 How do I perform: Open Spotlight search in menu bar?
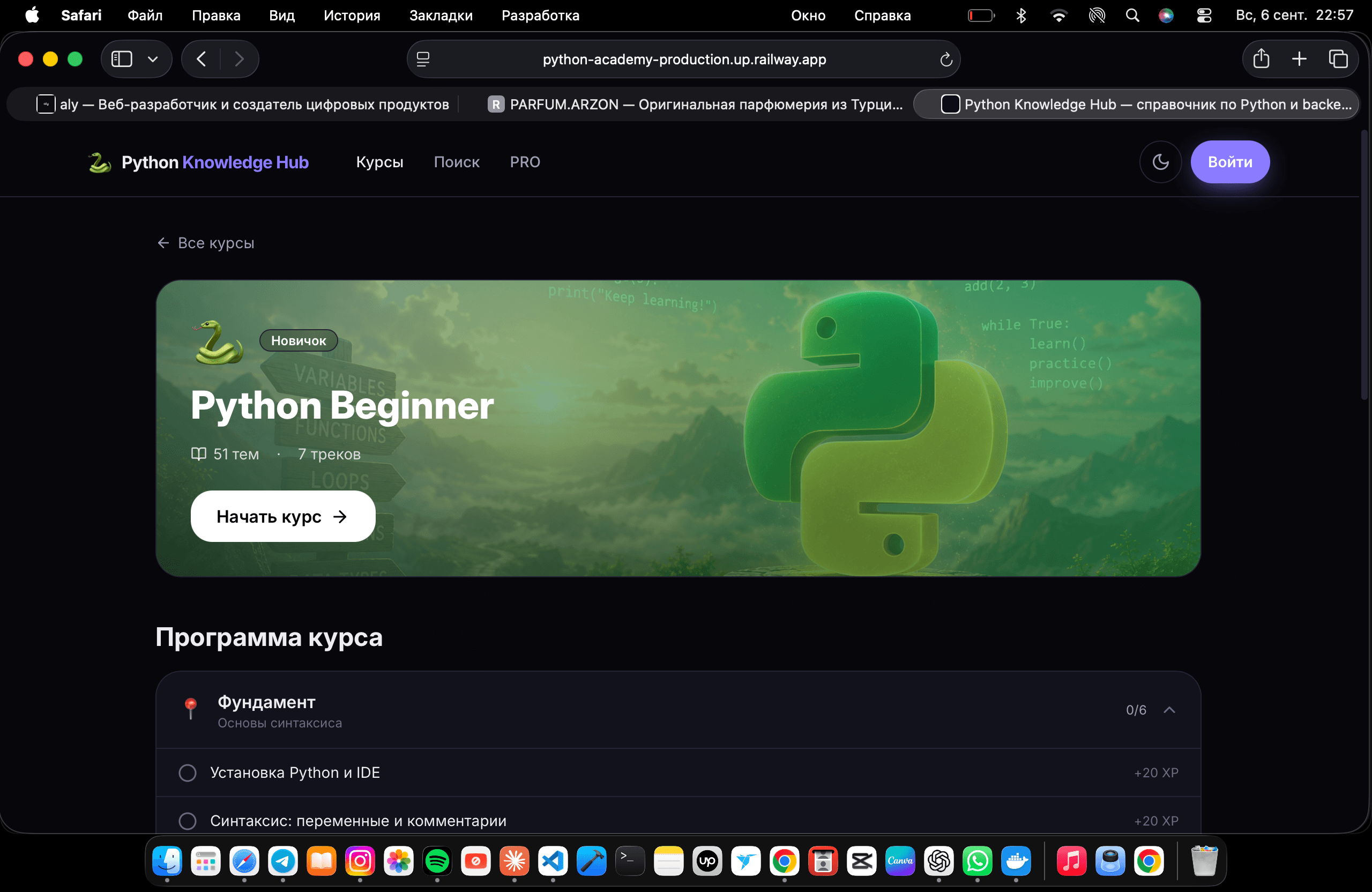pyautogui.click(x=1132, y=16)
